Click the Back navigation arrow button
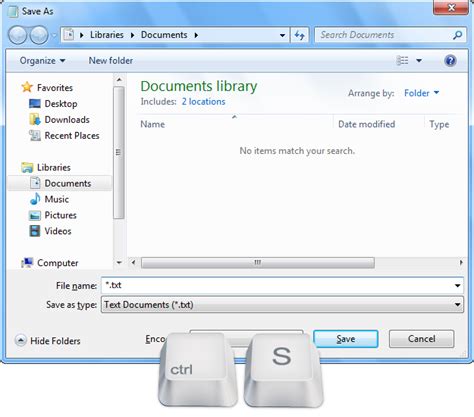The height and width of the screenshot is (417, 474). pos(17,35)
